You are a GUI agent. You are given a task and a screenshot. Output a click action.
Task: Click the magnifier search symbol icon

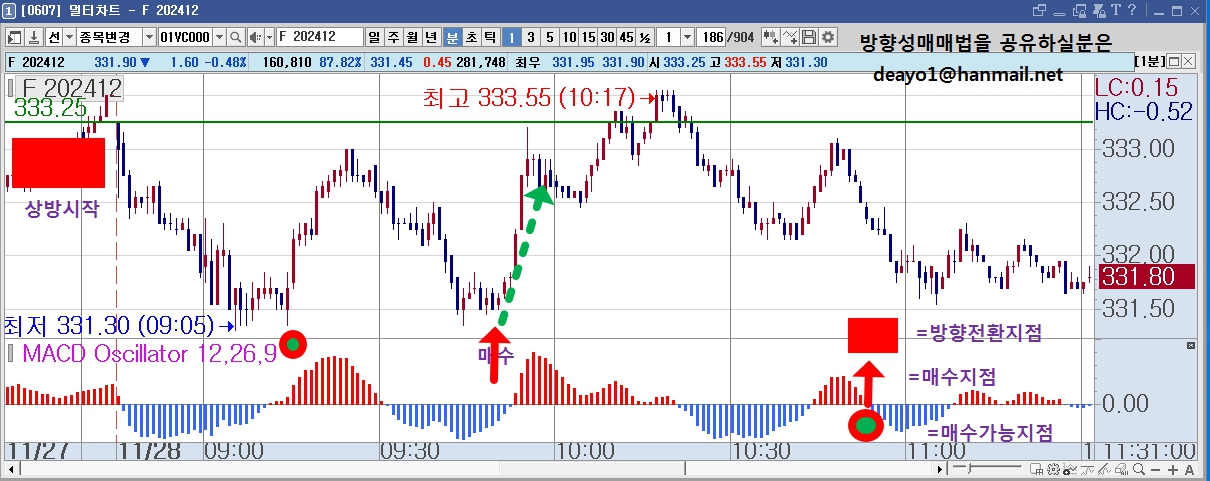(x=235, y=37)
